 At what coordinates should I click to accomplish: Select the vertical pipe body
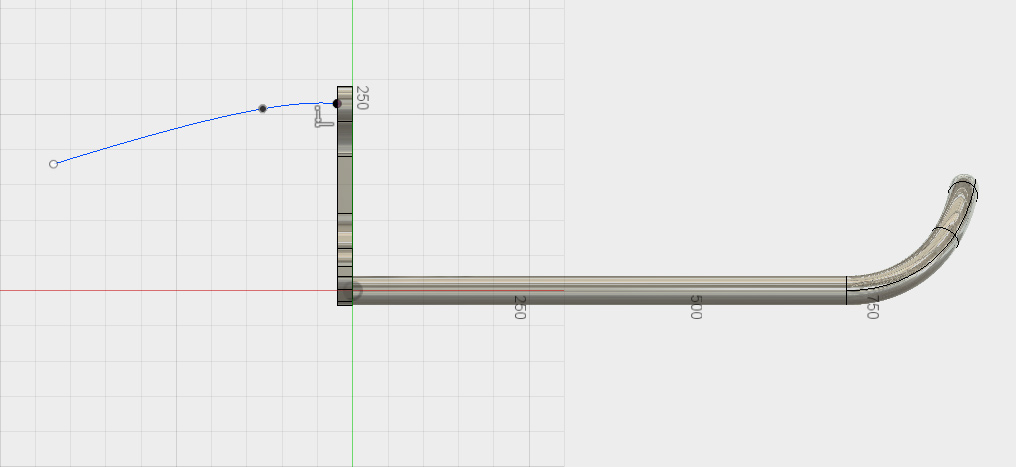pyautogui.click(x=345, y=190)
